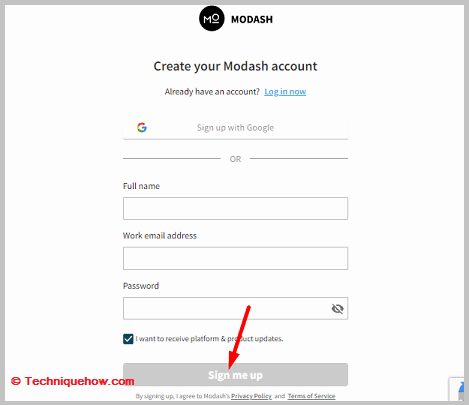Focus the Full name input field
469x405 pixels.
235,208
